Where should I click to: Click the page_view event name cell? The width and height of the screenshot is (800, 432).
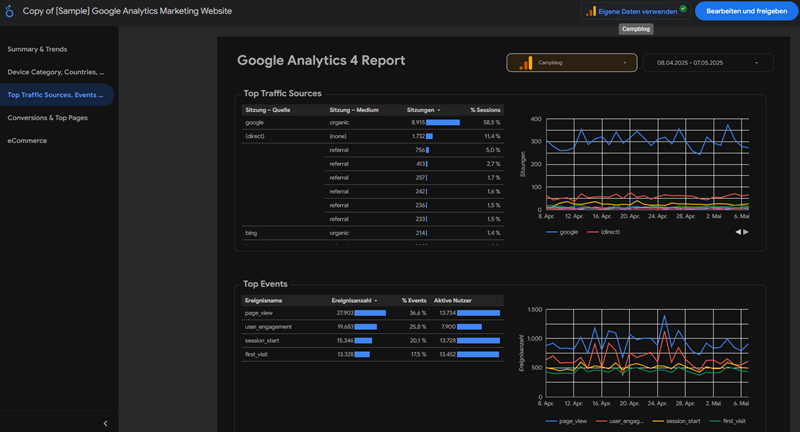[259, 313]
